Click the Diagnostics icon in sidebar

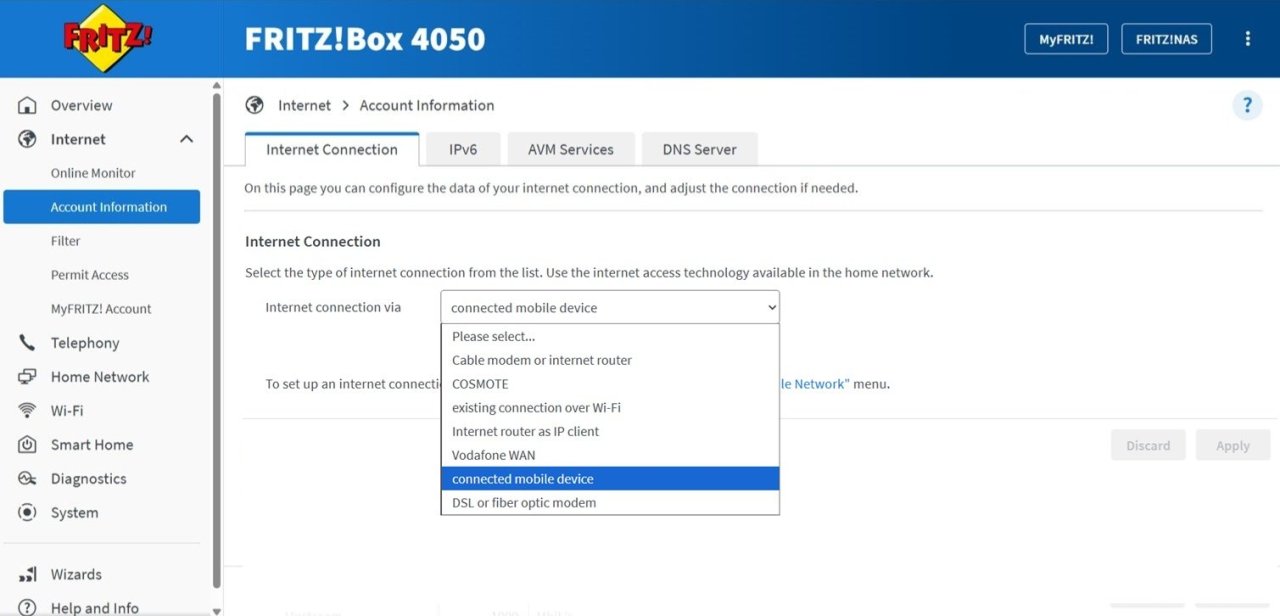pyautogui.click(x=28, y=479)
